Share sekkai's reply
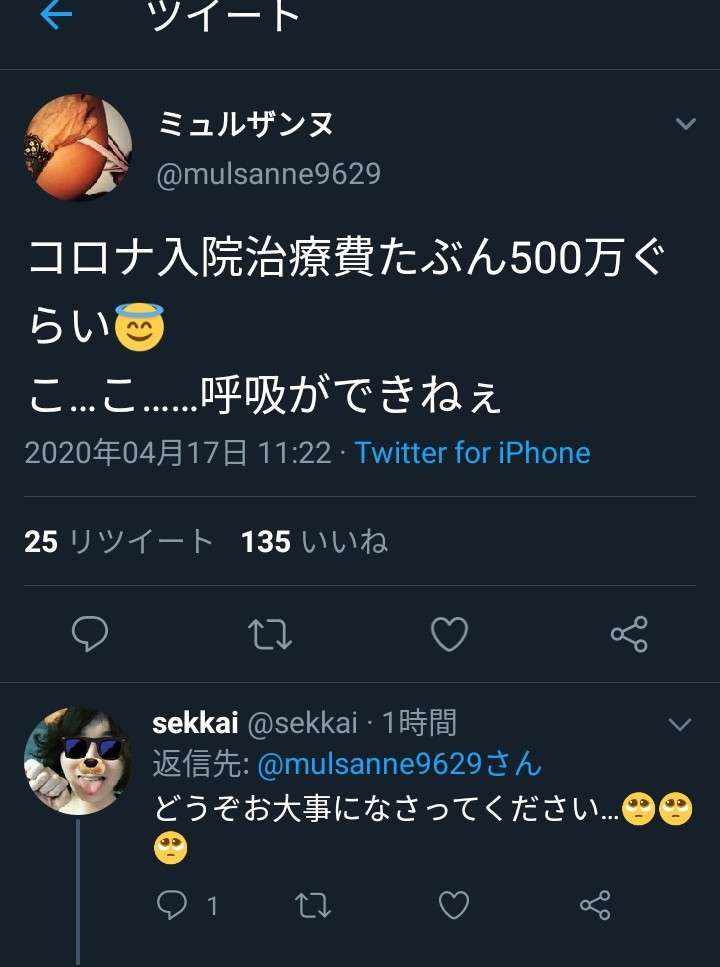The image size is (720, 967). pyautogui.click(x=595, y=905)
